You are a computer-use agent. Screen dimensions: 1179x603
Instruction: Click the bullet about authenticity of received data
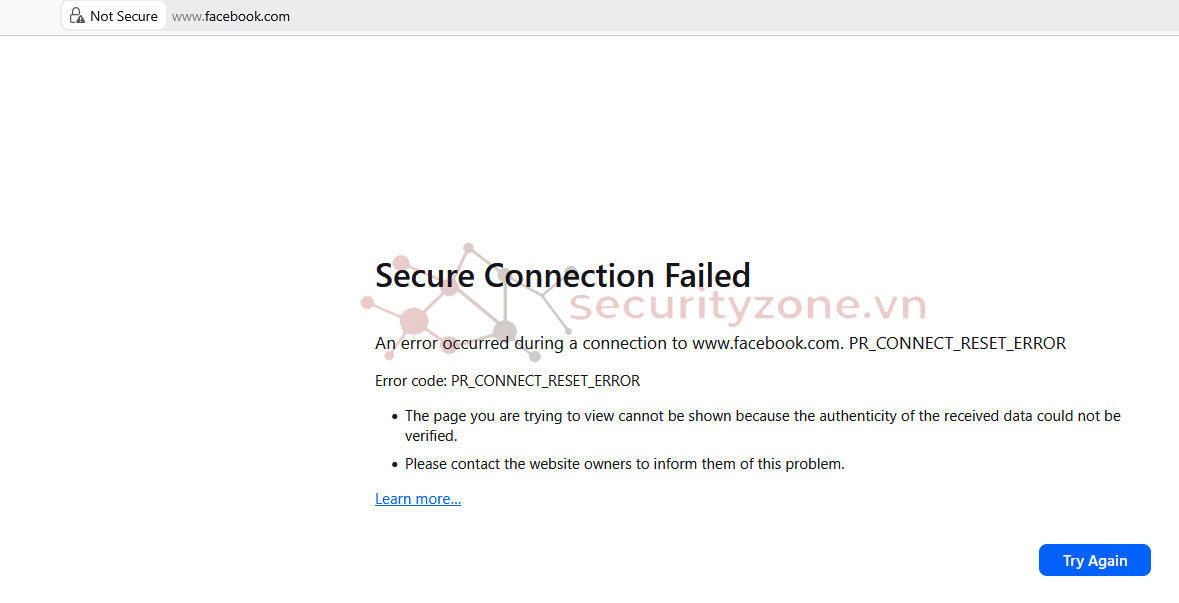(762, 416)
